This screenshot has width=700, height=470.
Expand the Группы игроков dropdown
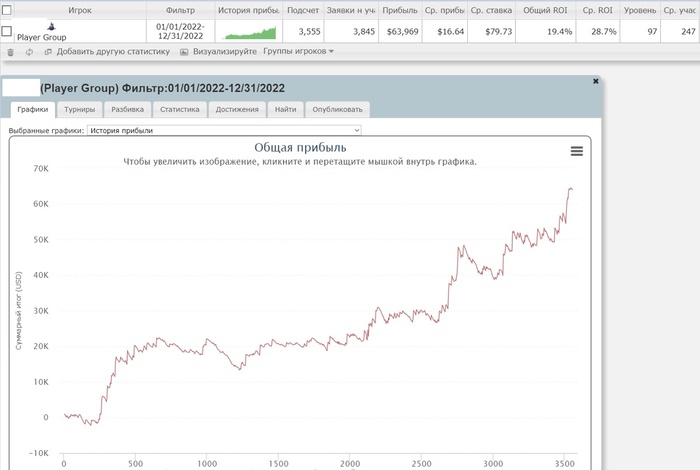click(298, 51)
